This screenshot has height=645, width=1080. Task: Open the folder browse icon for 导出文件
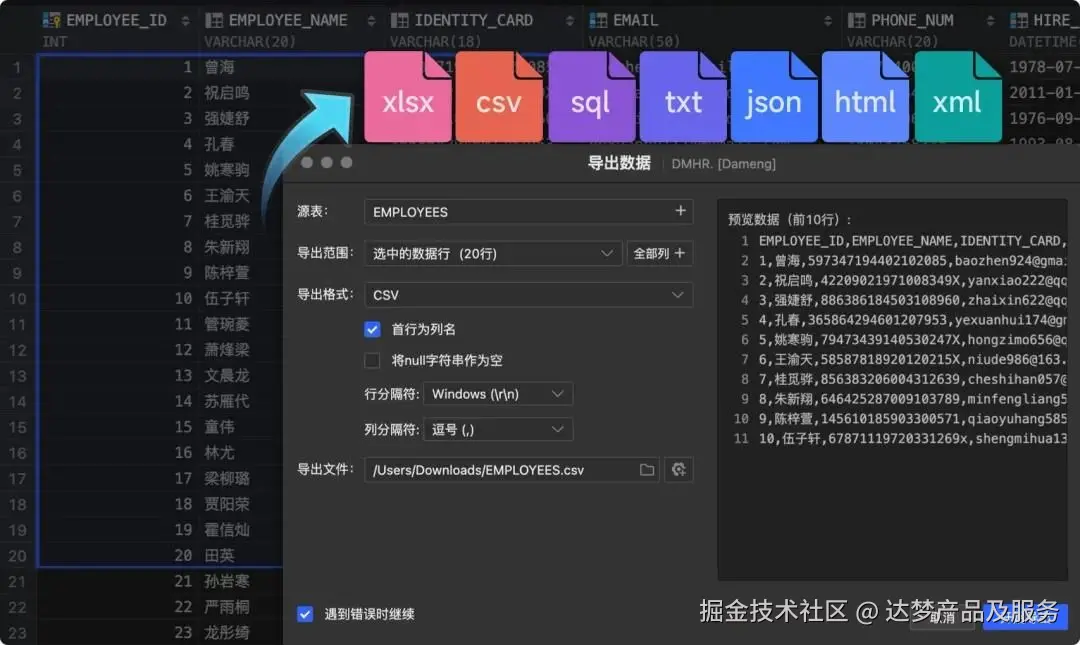(x=647, y=470)
